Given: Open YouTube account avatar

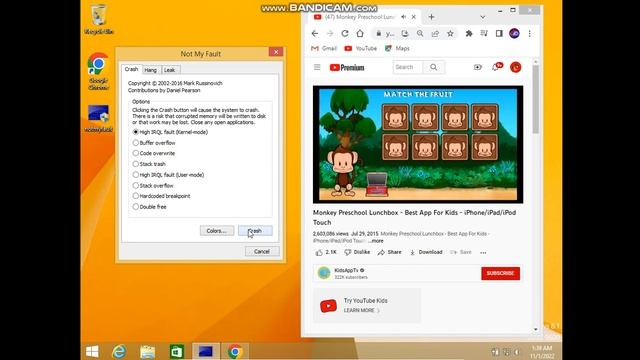Looking at the screenshot, I should click(x=516, y=67).
